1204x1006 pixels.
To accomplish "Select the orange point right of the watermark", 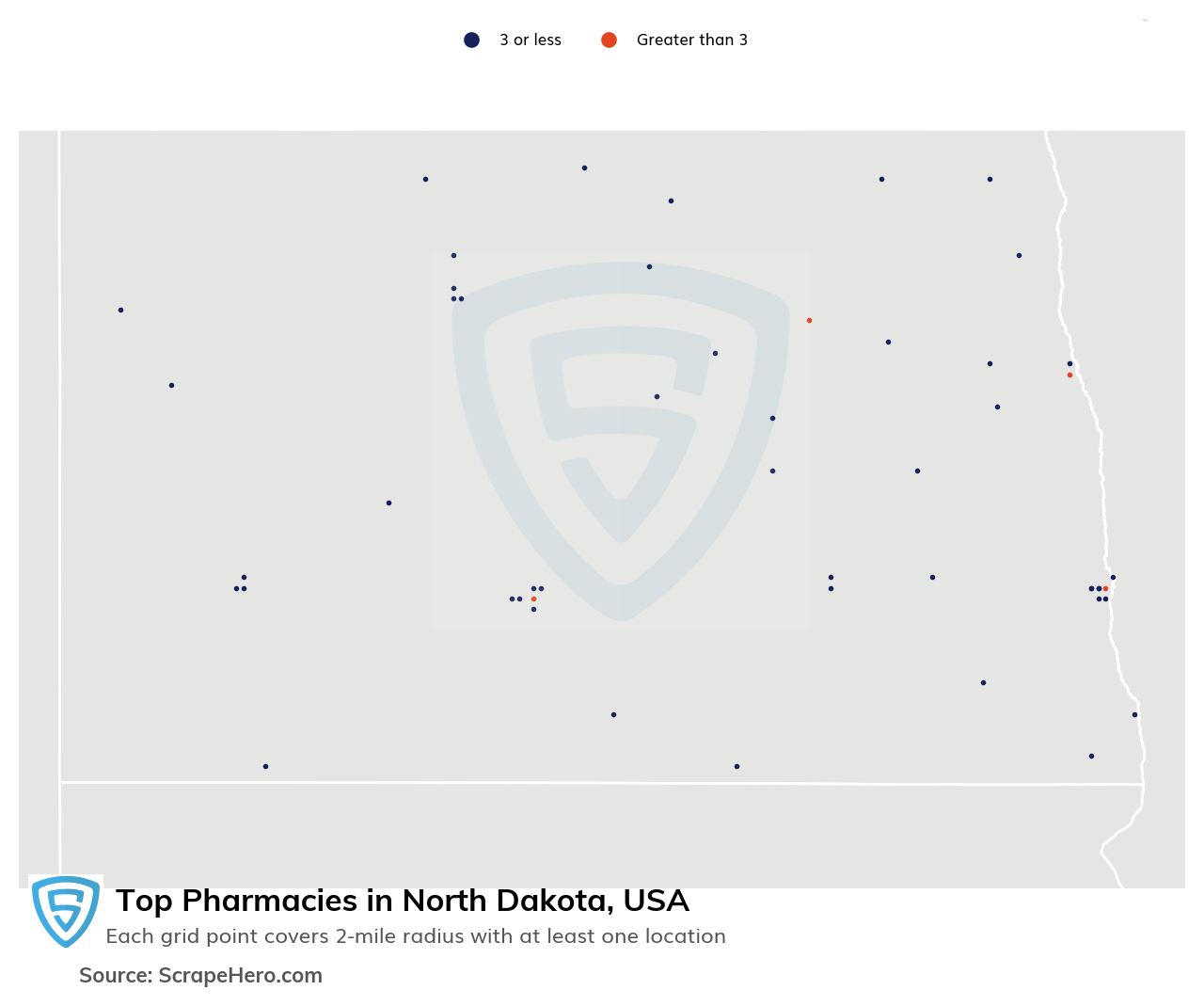I will tap(809, 320).
